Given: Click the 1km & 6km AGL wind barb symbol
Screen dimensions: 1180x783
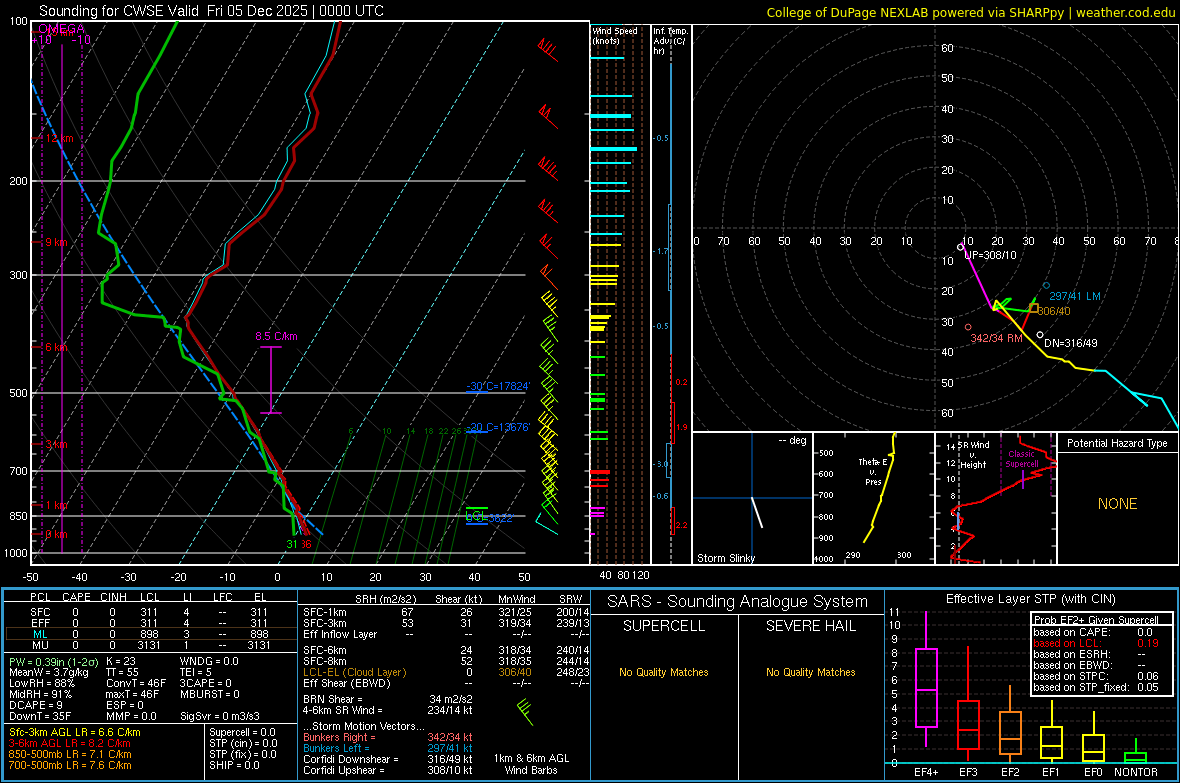Looking at the screenshot, I should click(525, 712).
